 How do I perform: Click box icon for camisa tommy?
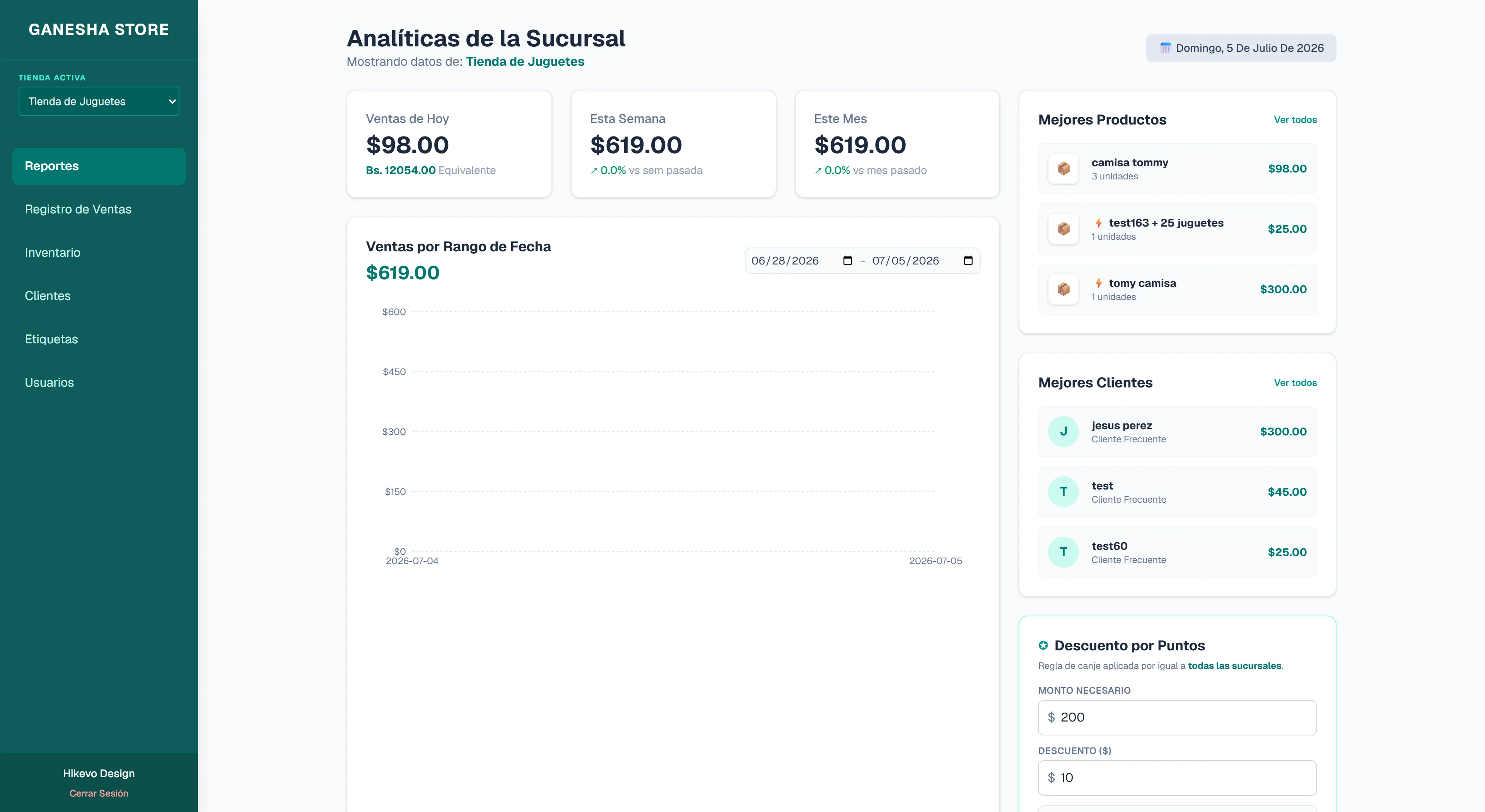point(1063,168)
